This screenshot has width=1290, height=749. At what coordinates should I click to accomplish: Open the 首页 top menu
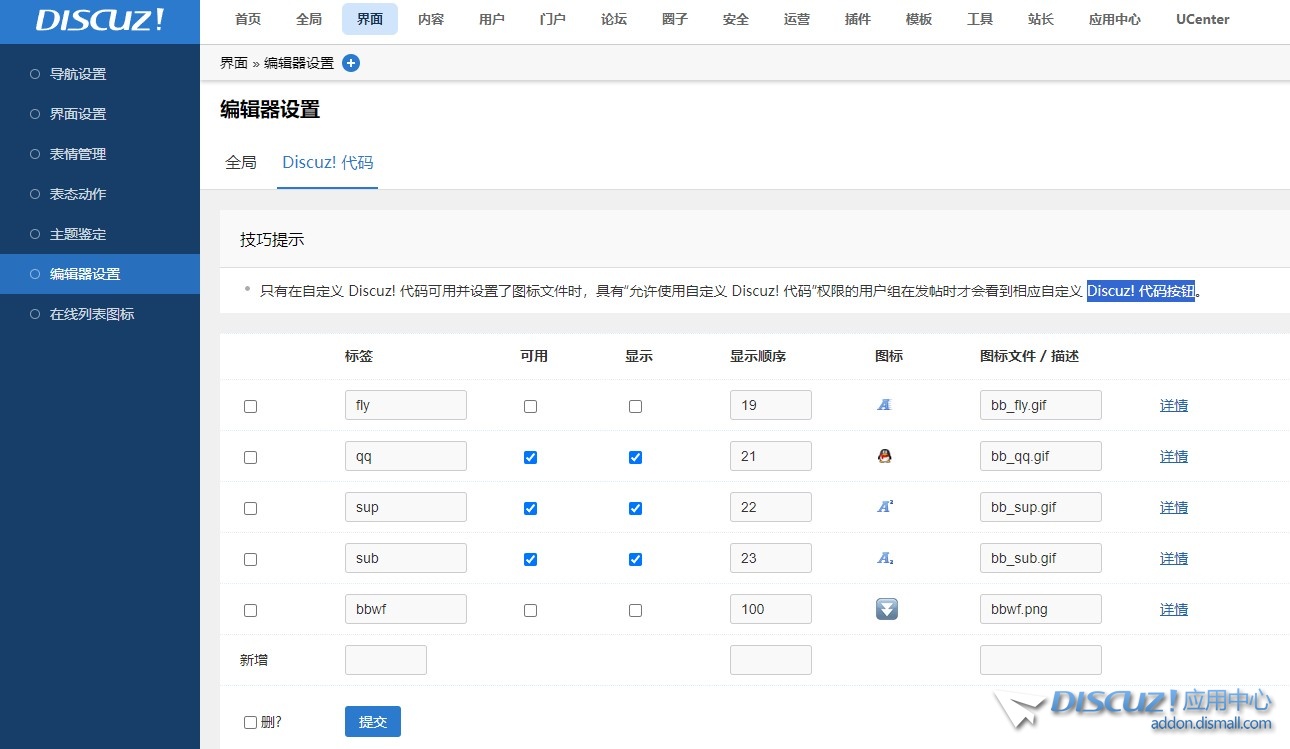248,19
